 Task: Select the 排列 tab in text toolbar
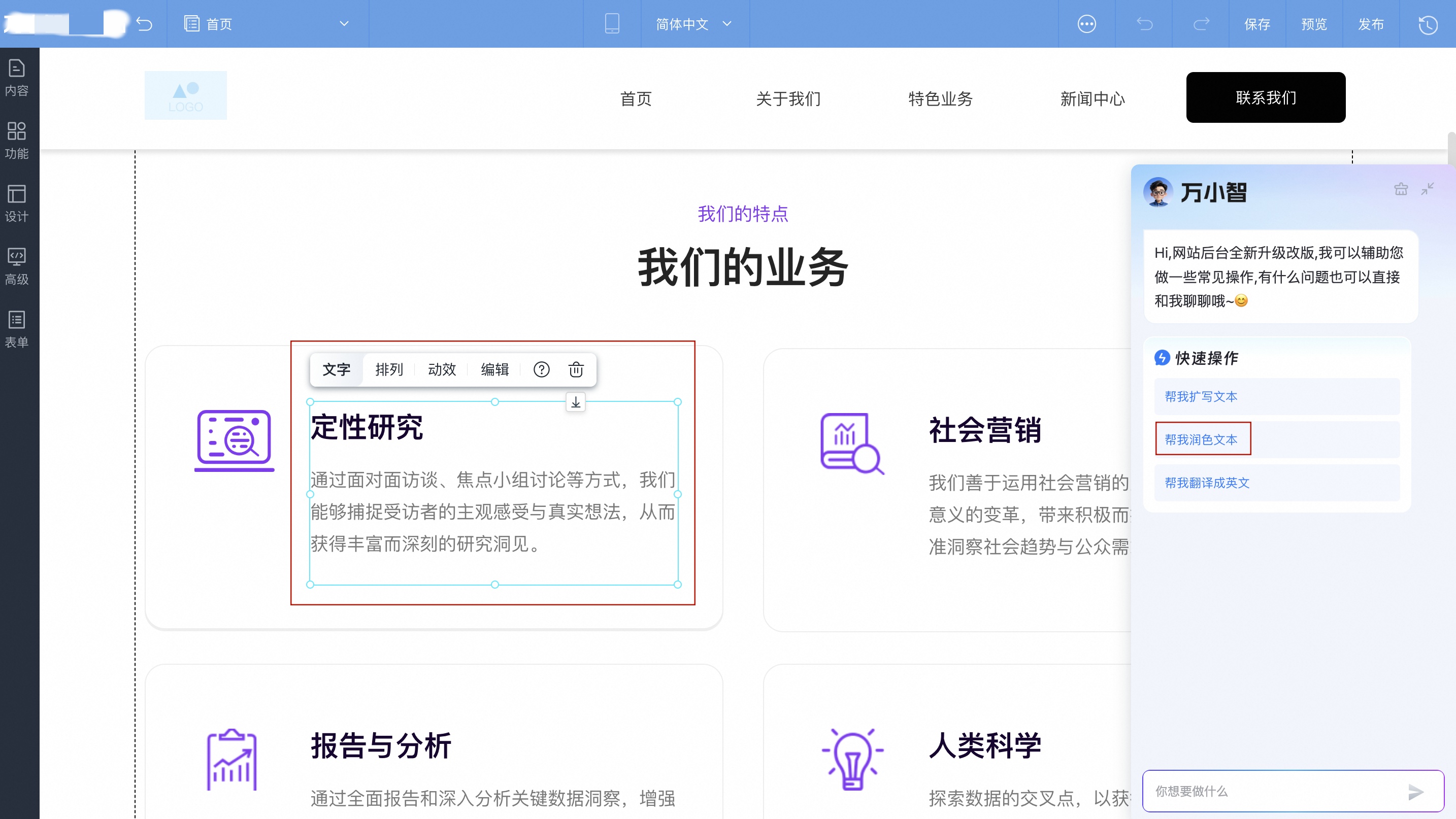pos(389,369)
